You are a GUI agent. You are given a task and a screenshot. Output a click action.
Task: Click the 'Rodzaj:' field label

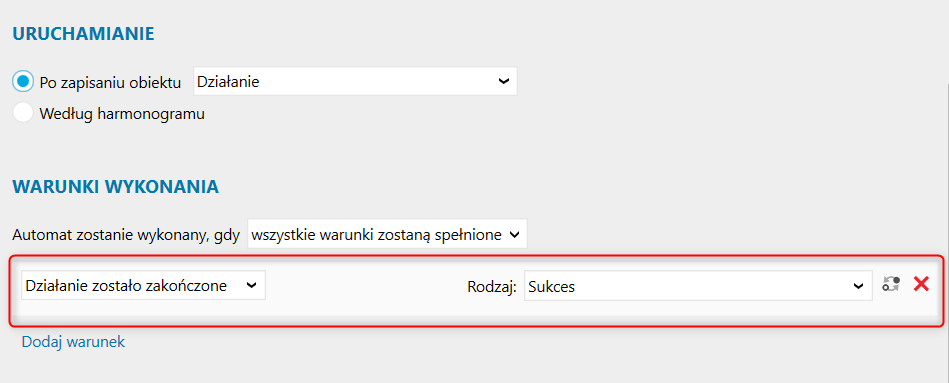point(491,287)
